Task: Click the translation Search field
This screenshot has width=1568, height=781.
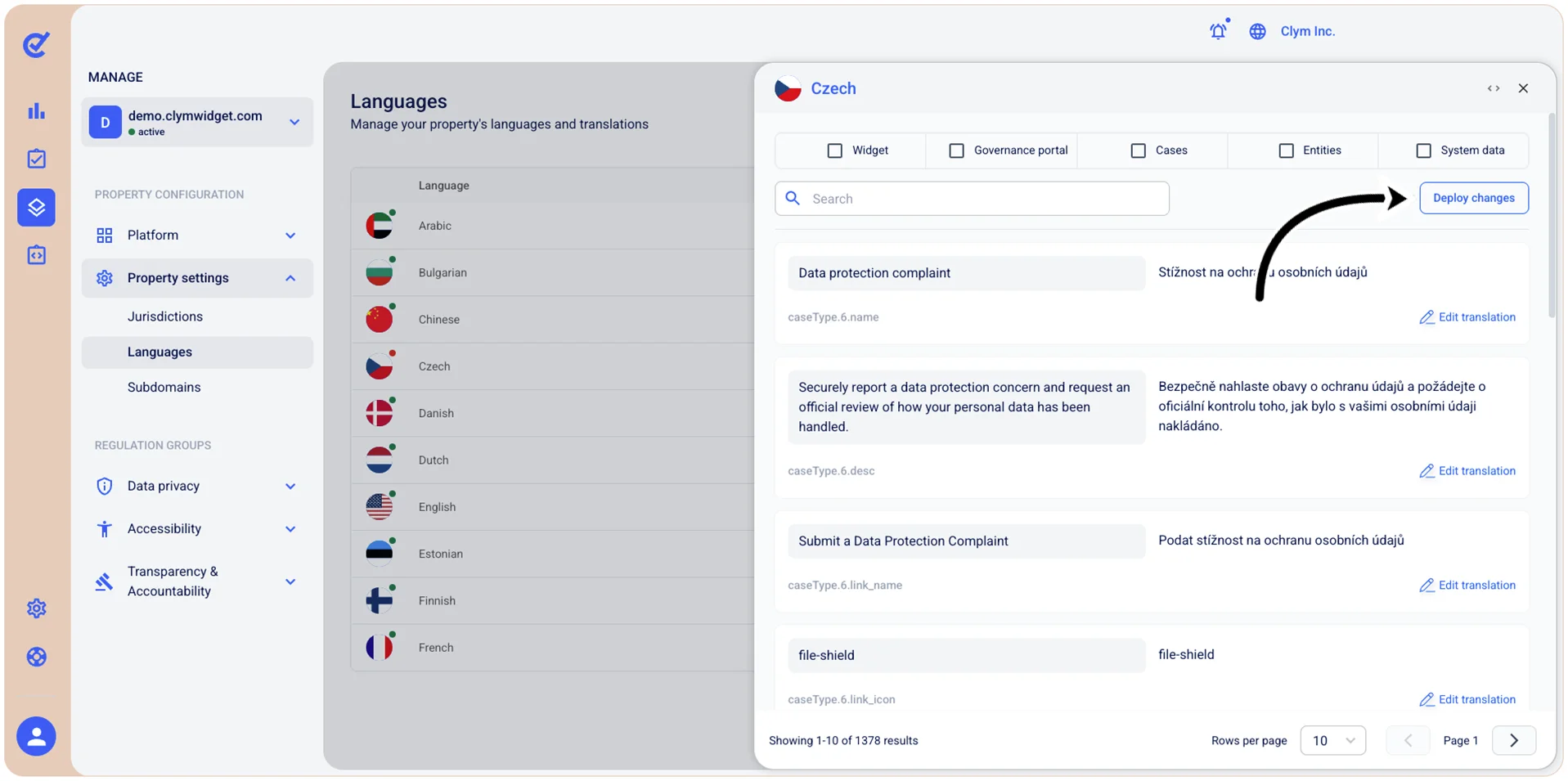Action: coord(972,199)
